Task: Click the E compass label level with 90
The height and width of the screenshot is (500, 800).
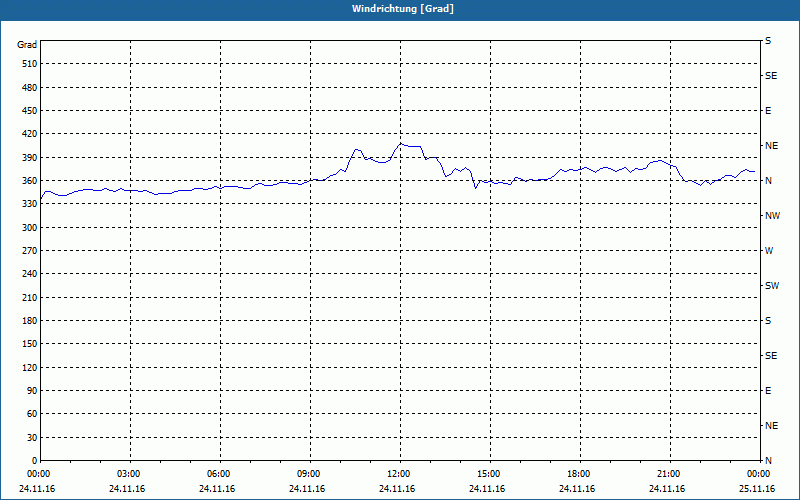Action: click(768, 391)
